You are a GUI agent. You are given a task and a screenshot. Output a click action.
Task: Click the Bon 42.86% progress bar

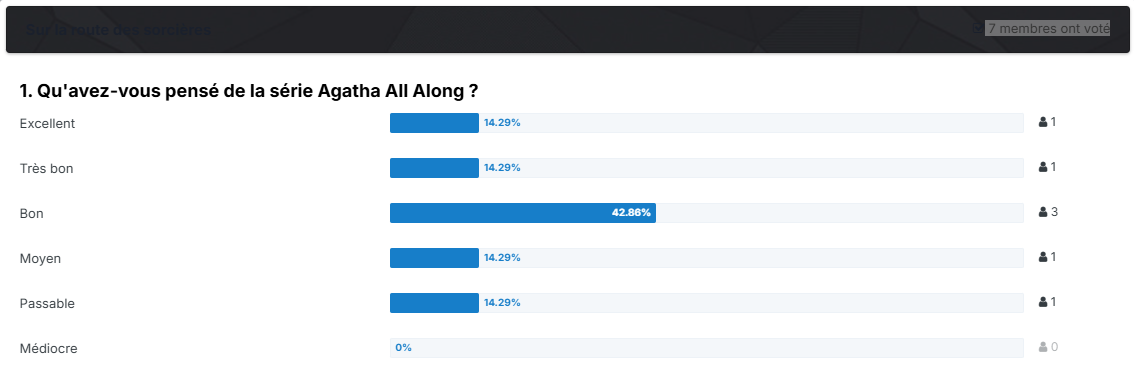pyautogui.click(x=707, y=213)
